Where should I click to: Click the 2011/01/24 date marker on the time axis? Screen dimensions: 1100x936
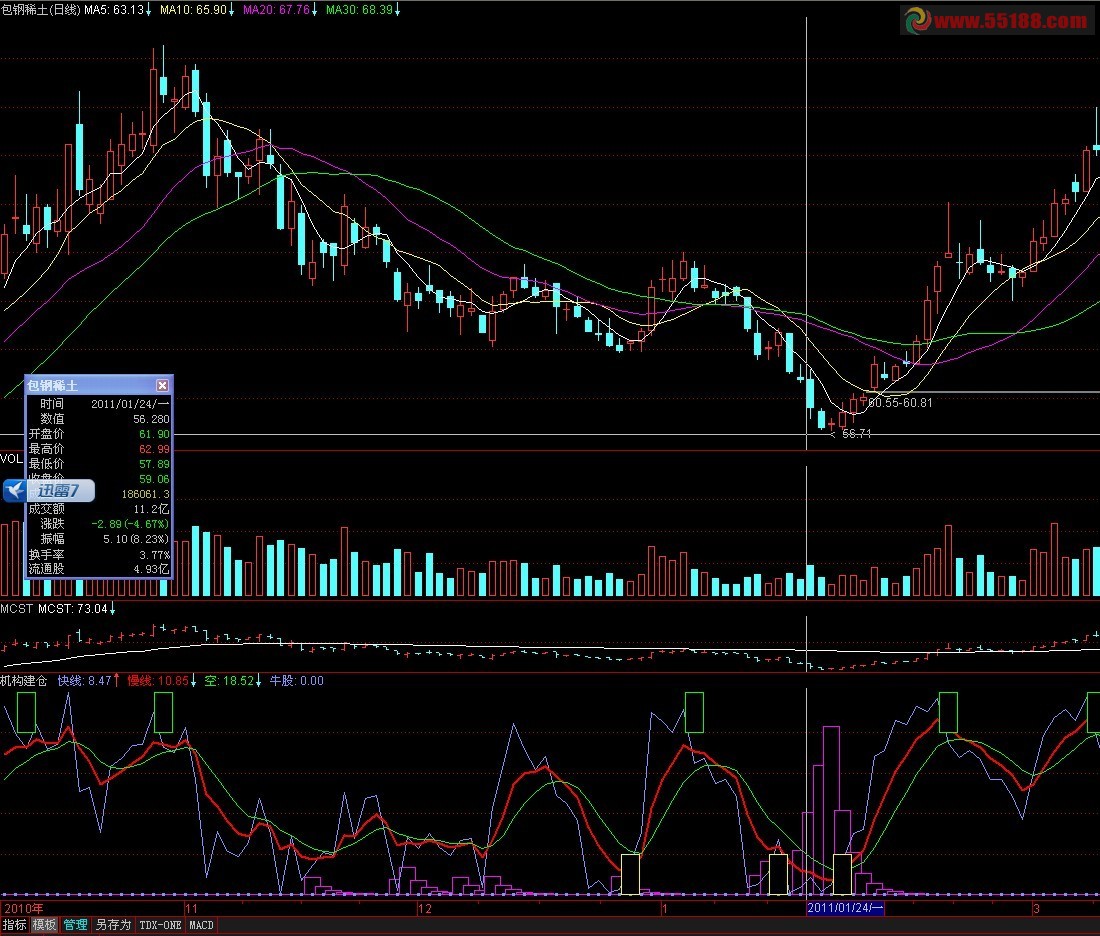tap(845, 908)
